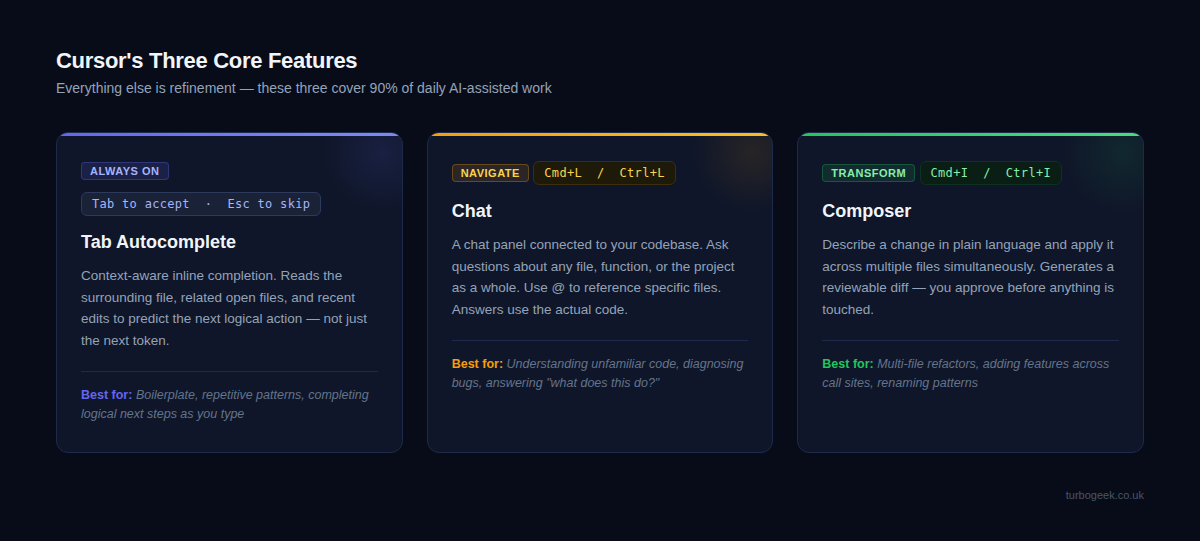Visit the turbogeek.co.uk link
Viewport: 1200px width, 541px height.
[x=1104, y=495]
